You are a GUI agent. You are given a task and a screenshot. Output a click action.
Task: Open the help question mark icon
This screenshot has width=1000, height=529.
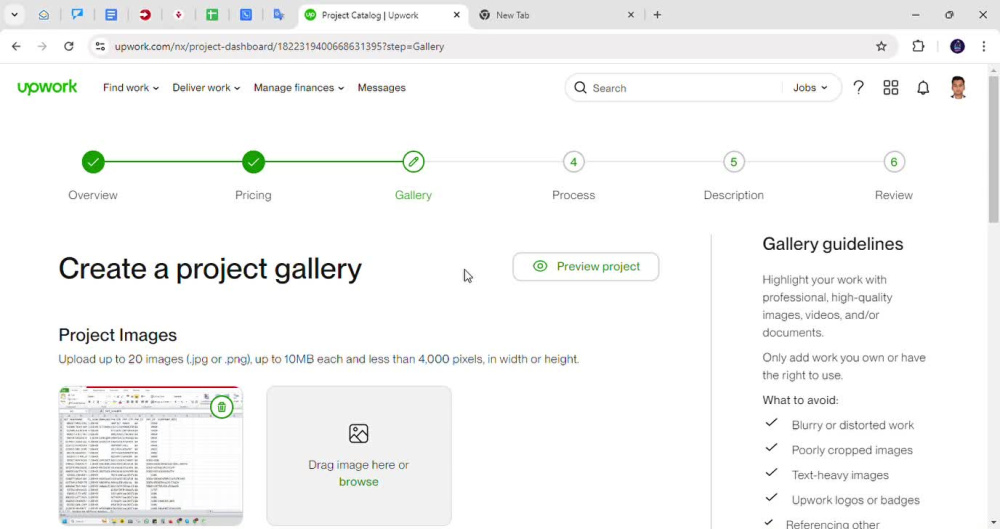pyautogui.click(x=858, y=87)
